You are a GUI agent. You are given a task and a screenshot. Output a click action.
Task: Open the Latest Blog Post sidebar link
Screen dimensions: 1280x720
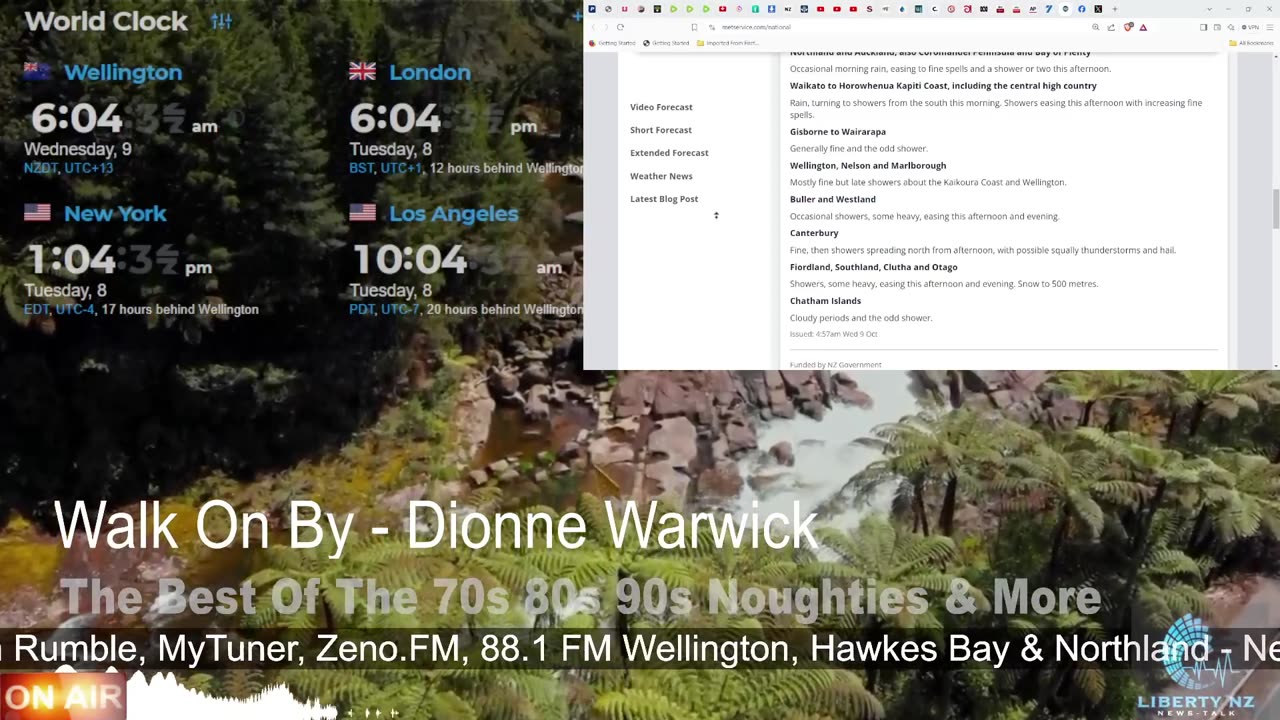(664, 199)
